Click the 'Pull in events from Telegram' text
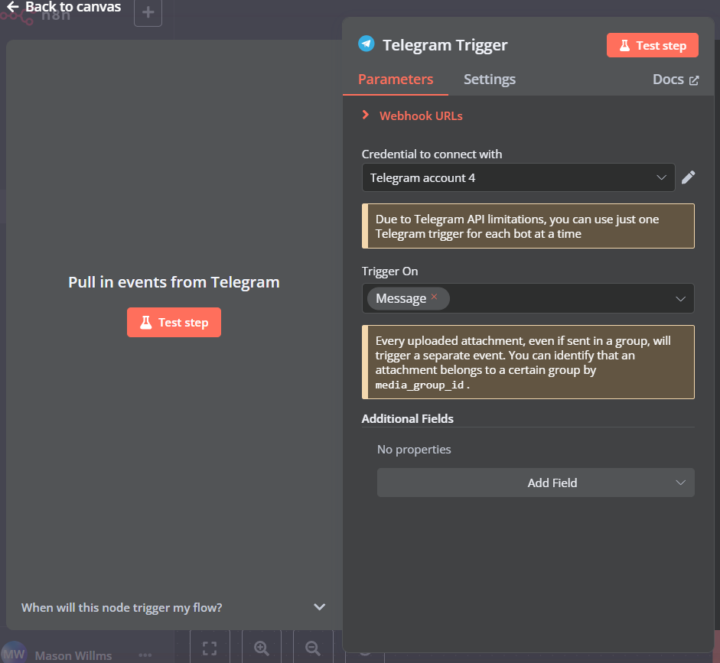The image size is (720, 663). pos(174,282)
